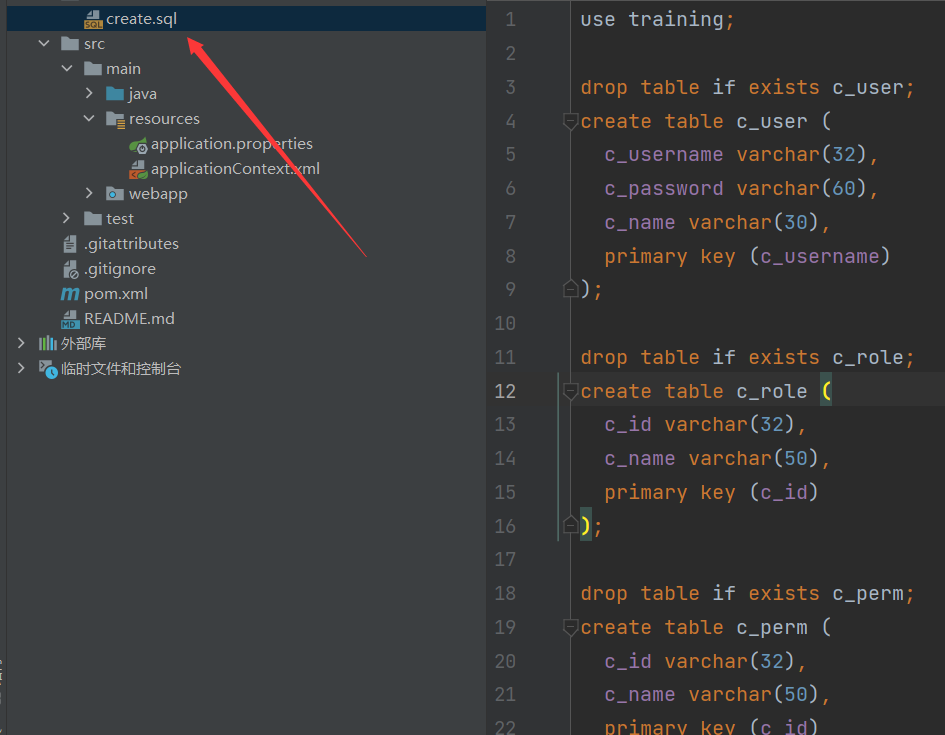Expand the 外部库 node

[x=21, y=343]
